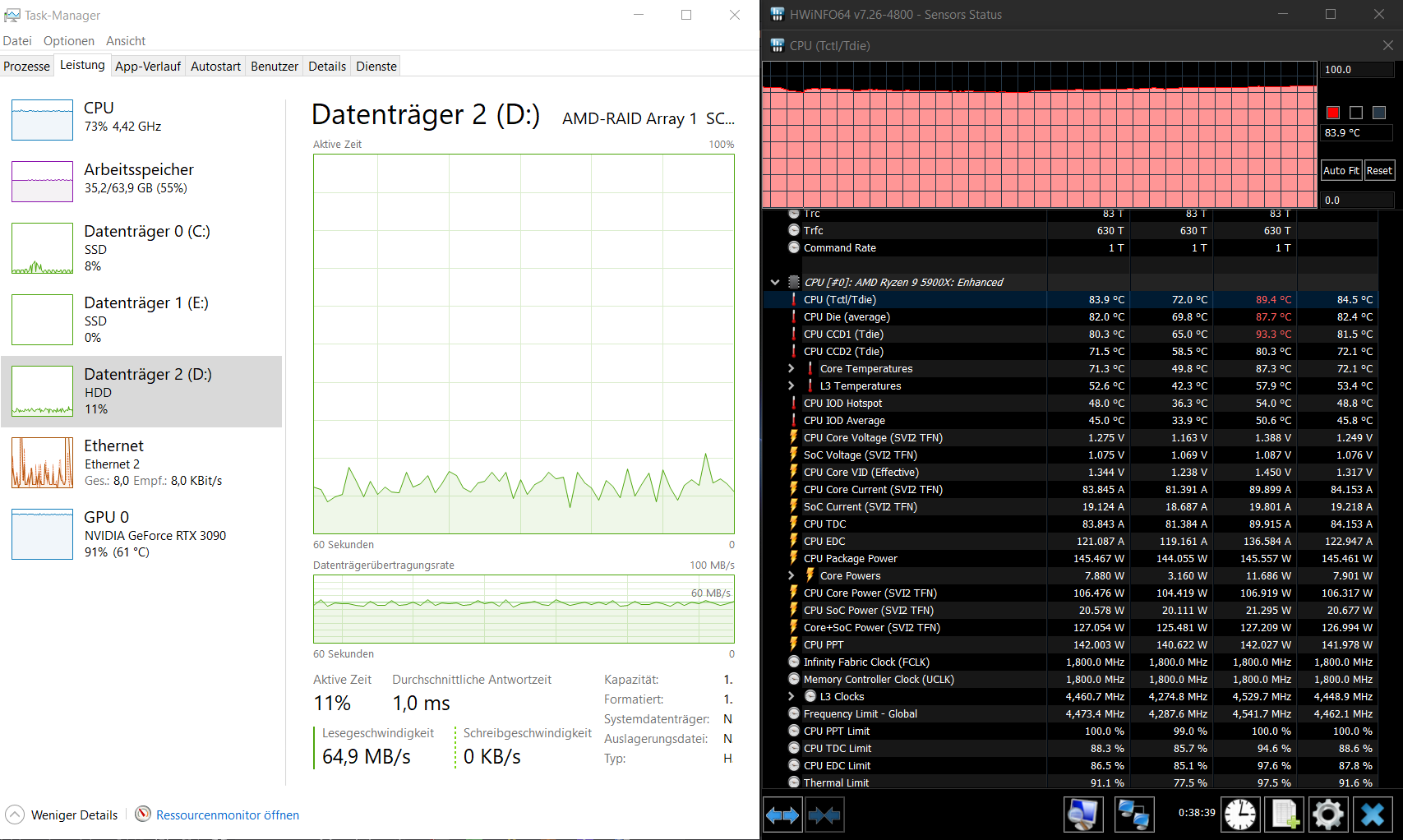
Task: Click the Memory Controller Clock (UCLK) row
Action: [1070, 679]
